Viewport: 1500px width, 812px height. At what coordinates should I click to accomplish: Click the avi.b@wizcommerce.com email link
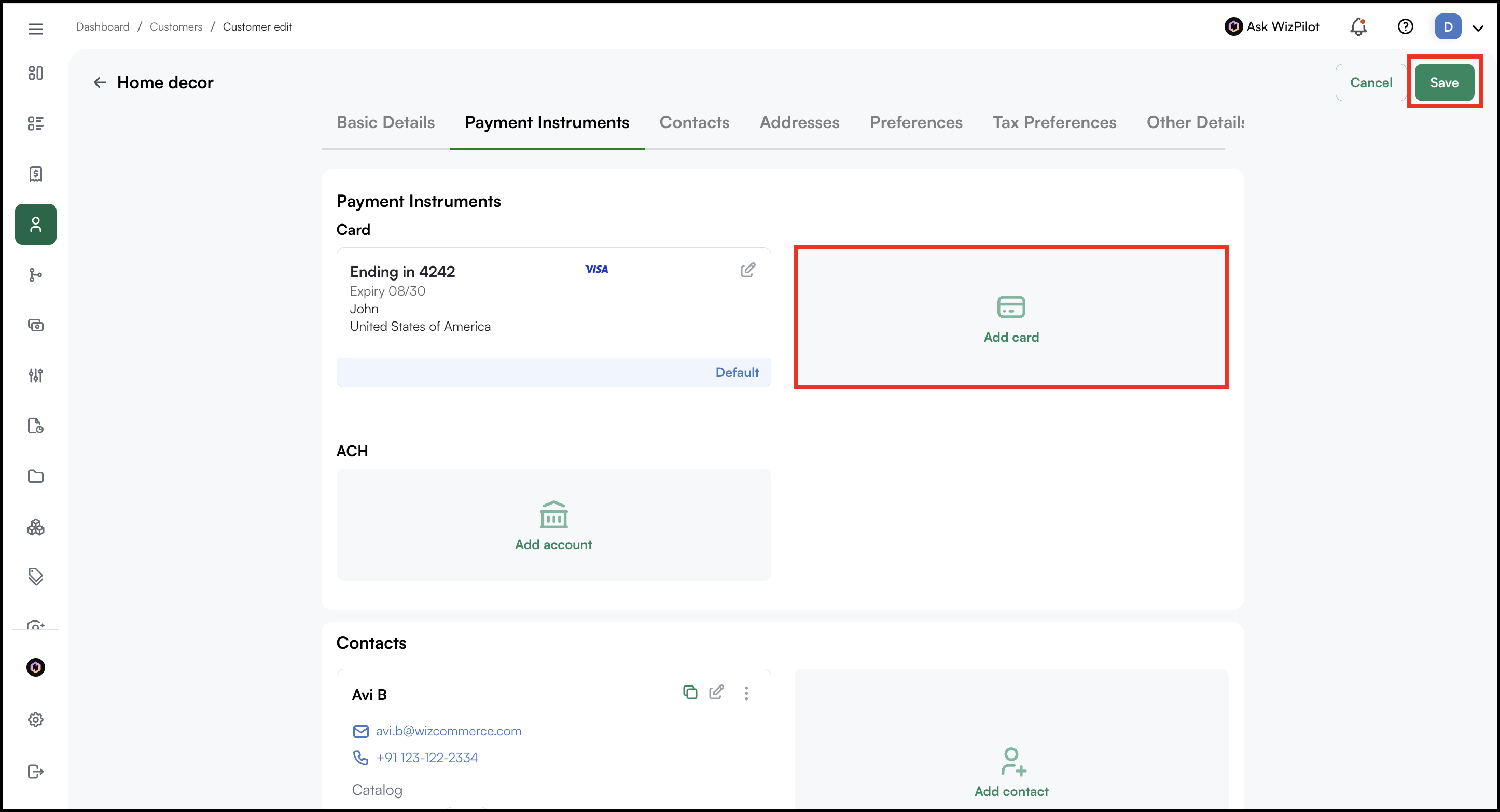click(x=448, y=731)
